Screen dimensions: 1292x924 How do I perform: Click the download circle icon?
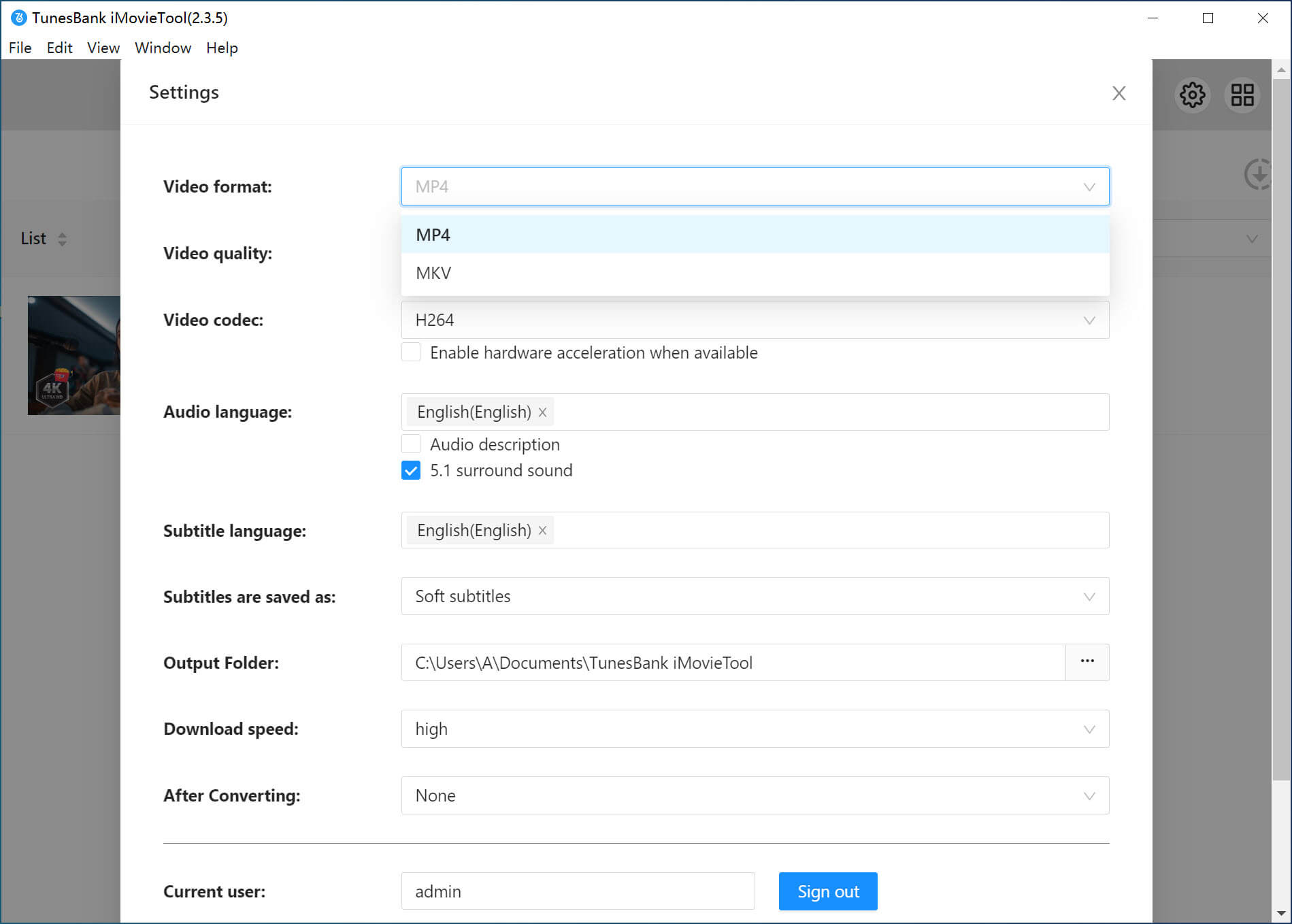click(x=1257, y=174)
